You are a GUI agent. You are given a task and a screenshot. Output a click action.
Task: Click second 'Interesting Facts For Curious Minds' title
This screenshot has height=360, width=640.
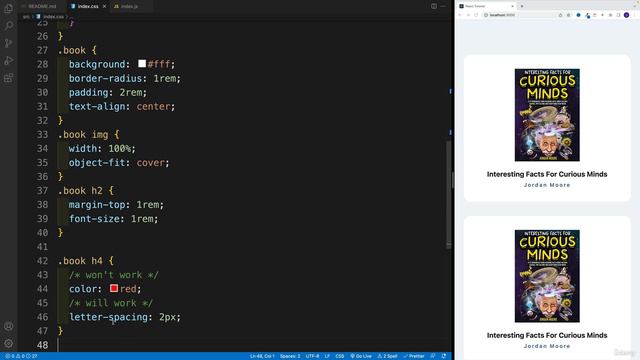[x=547, y=335]
